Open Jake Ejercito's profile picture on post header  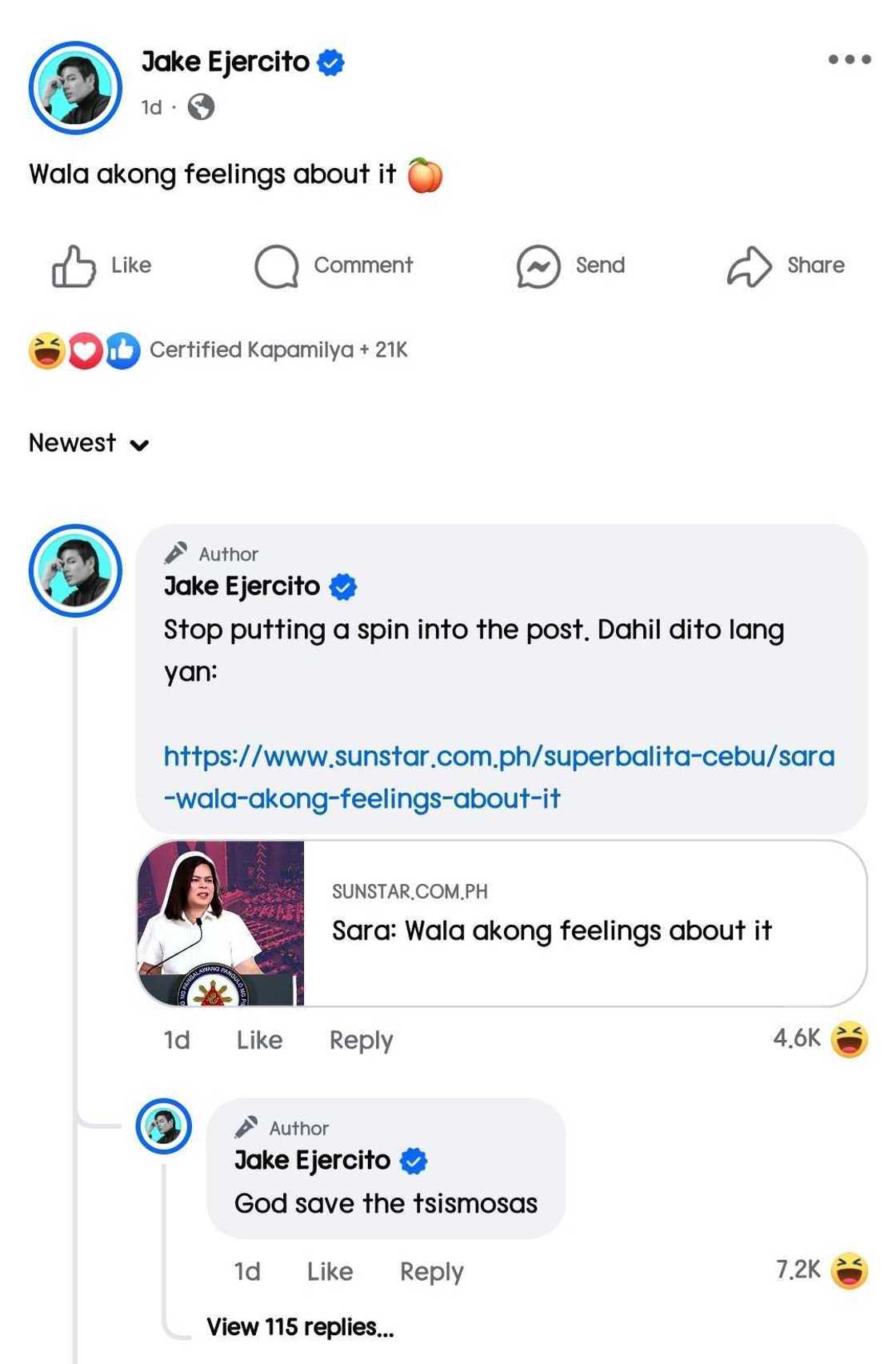(x=75, y=87)
